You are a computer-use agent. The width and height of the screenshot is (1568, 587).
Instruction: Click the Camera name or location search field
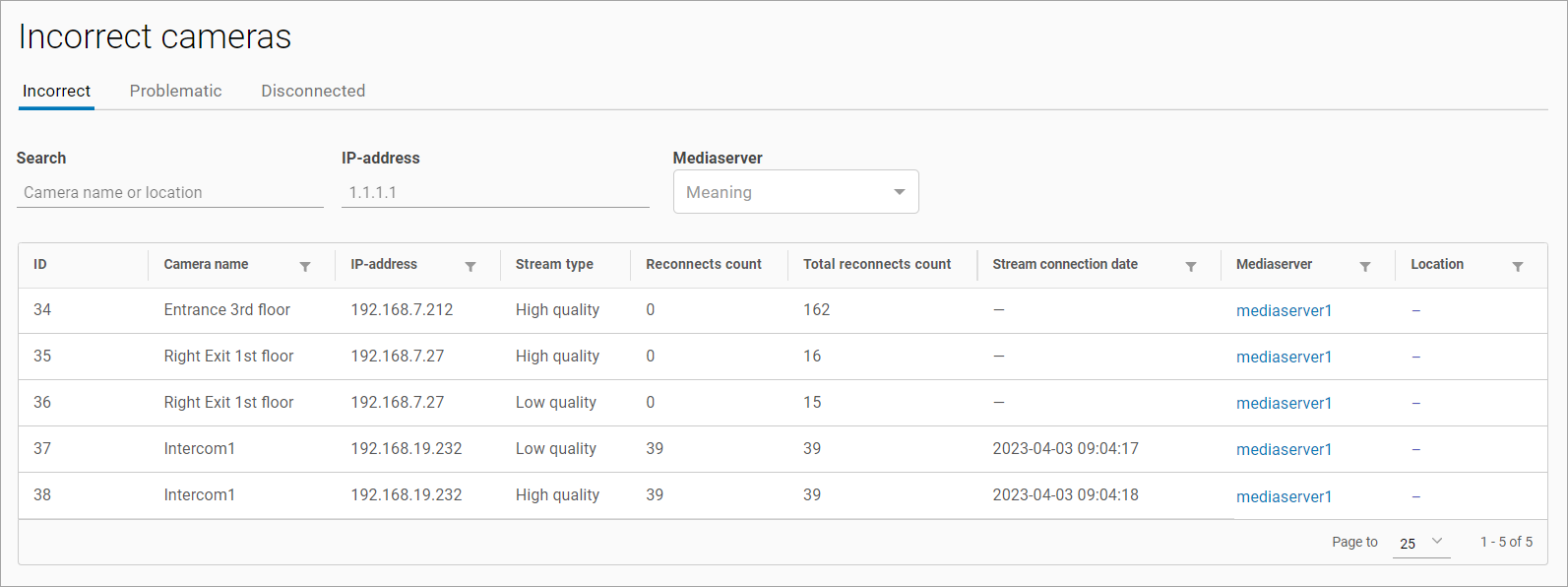click(169, 193)
